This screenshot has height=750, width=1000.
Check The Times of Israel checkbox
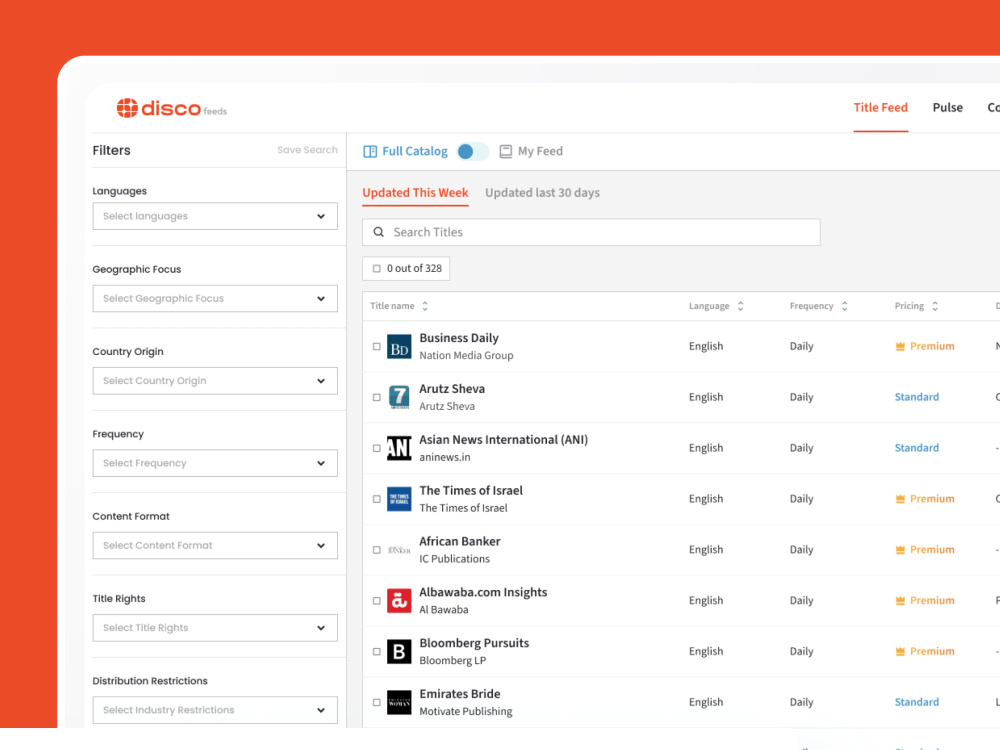point(376,499)
